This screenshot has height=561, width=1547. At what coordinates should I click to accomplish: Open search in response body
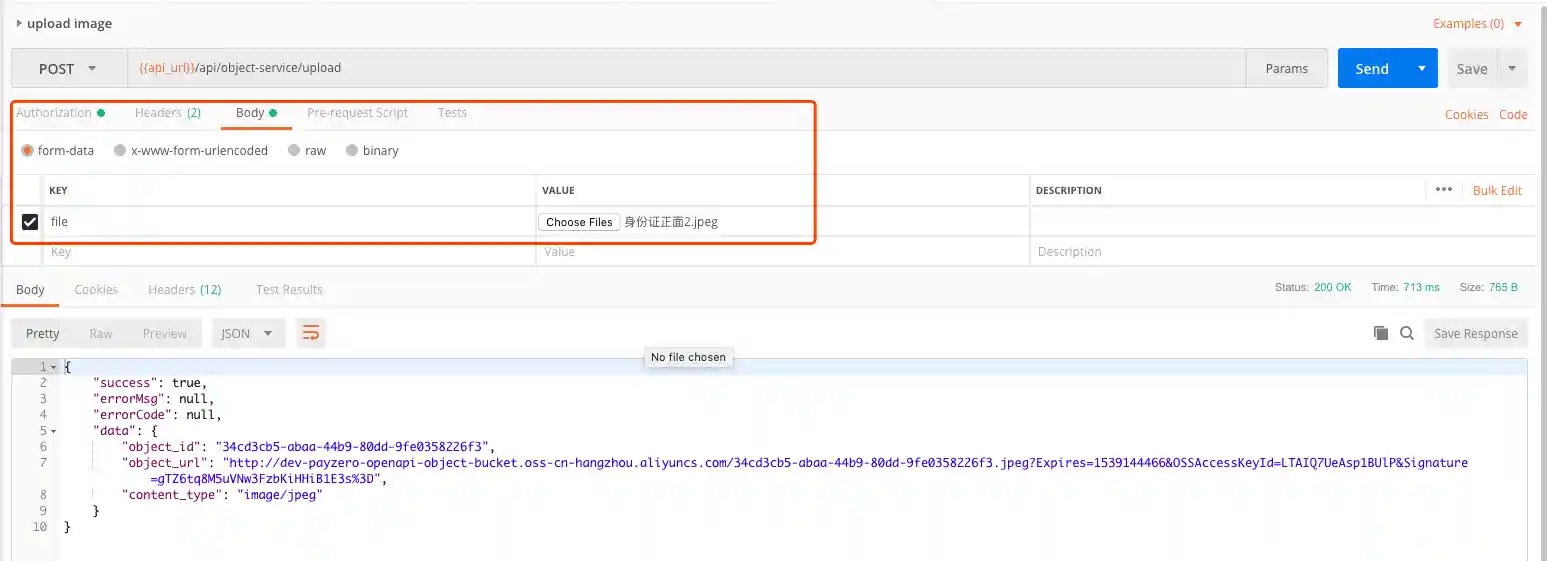point(1407,333)
